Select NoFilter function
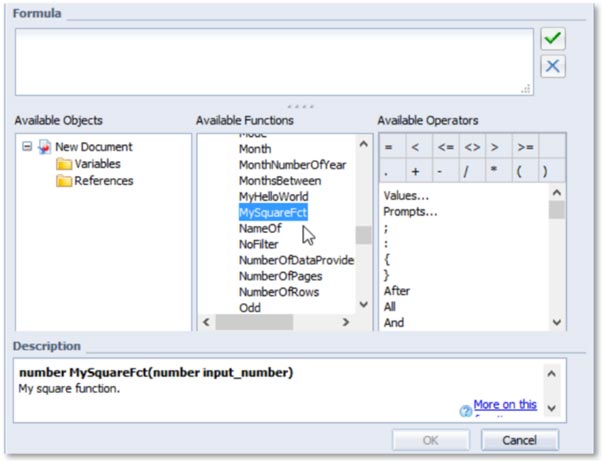Screen dimensions: 602x461 tap(258, 245)
